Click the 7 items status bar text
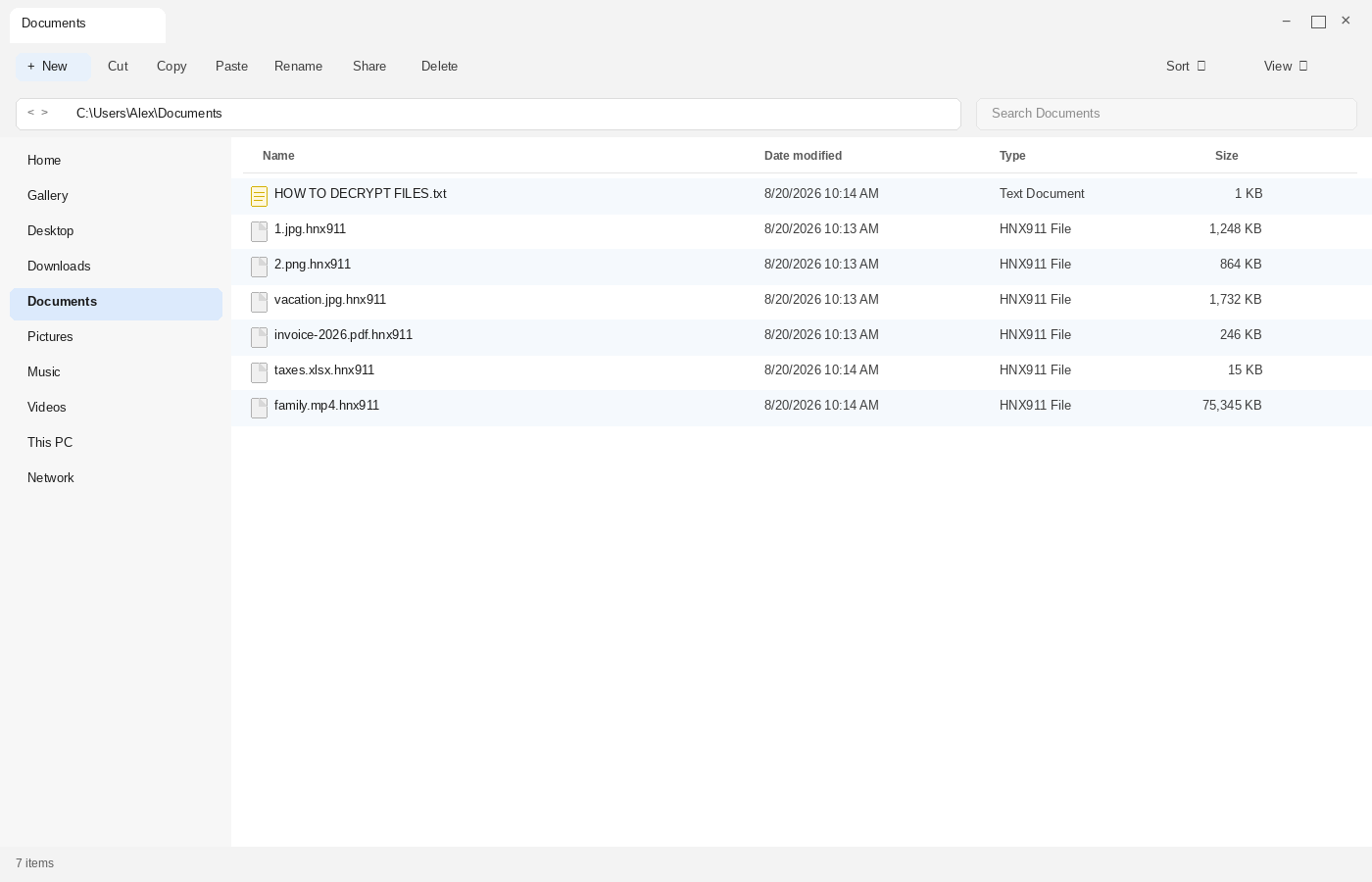This screenshot has width=1372, height=882. pyautogui.click(x=34, y=863)
